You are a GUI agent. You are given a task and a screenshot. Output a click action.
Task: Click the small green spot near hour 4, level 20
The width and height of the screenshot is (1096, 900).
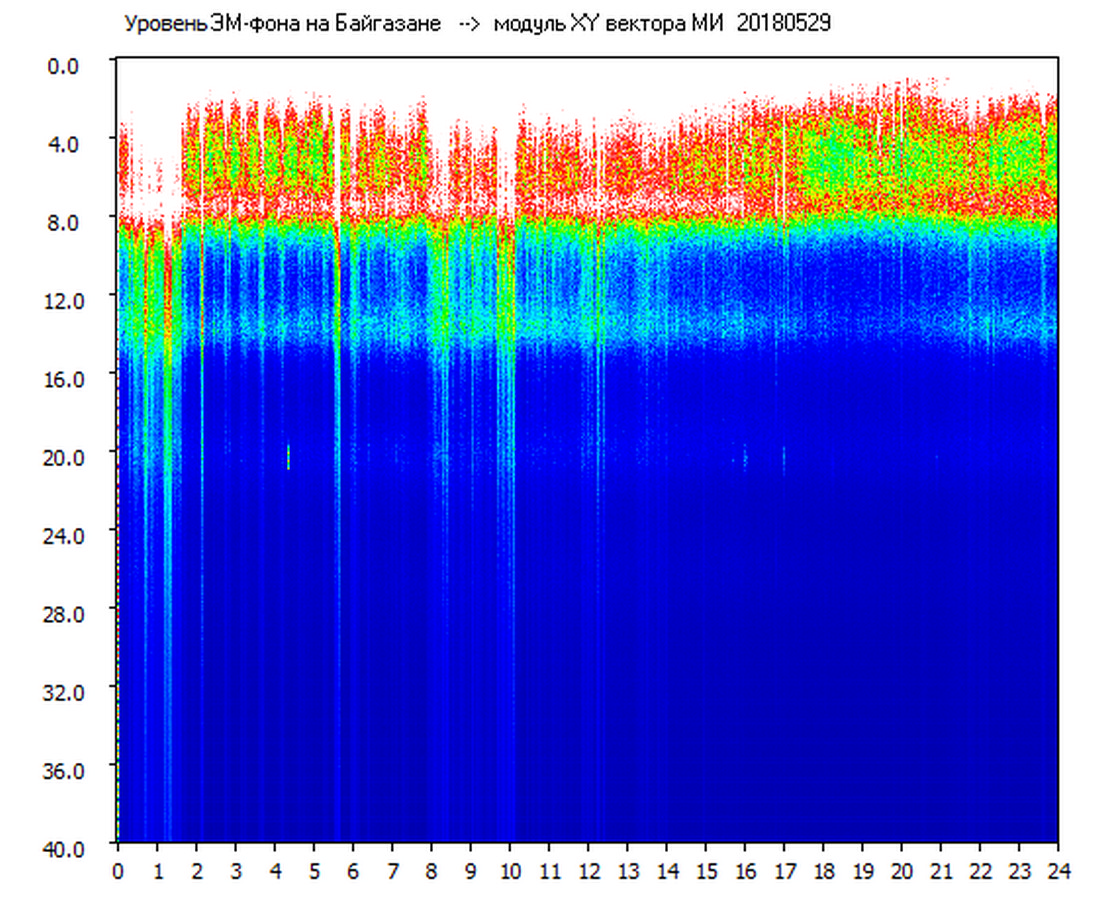[288, 457]
